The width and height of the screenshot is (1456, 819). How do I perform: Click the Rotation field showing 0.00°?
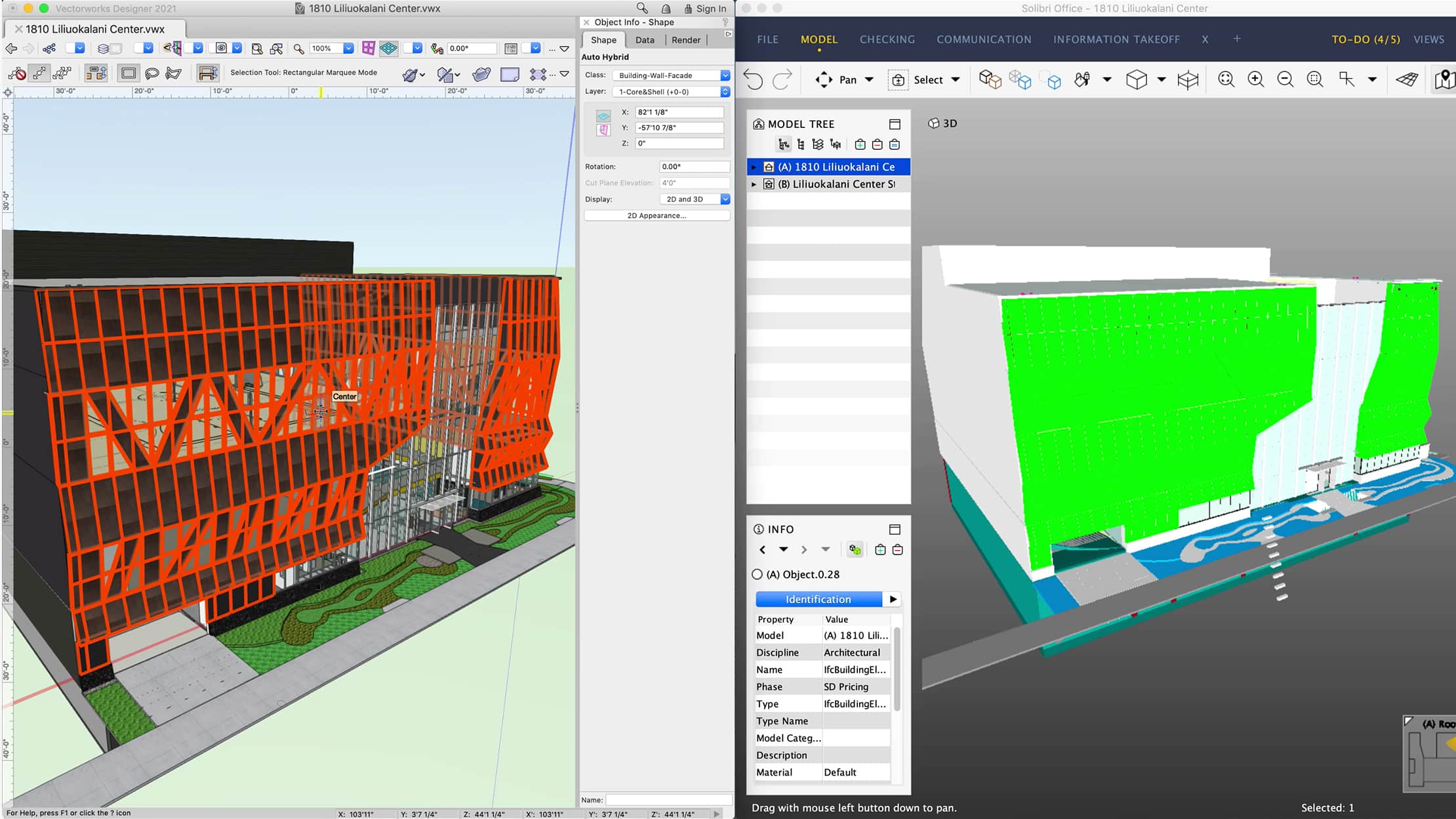pyautogui.click(x=694, y=167)
